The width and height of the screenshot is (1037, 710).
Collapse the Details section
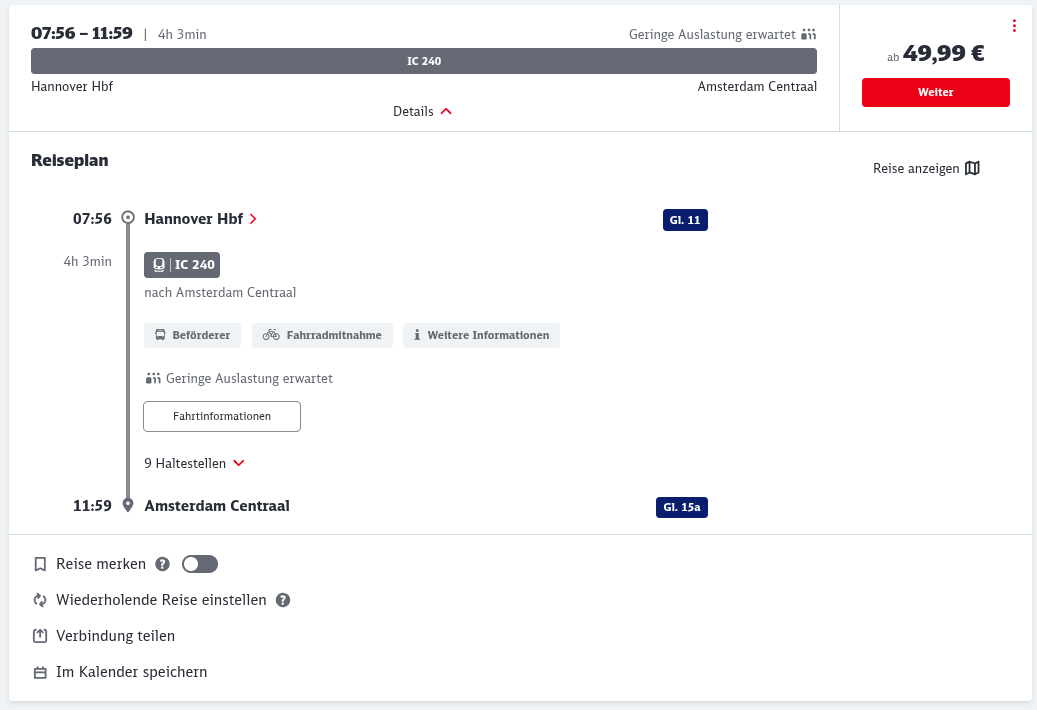pyautogui.click(x=423, y=112)
